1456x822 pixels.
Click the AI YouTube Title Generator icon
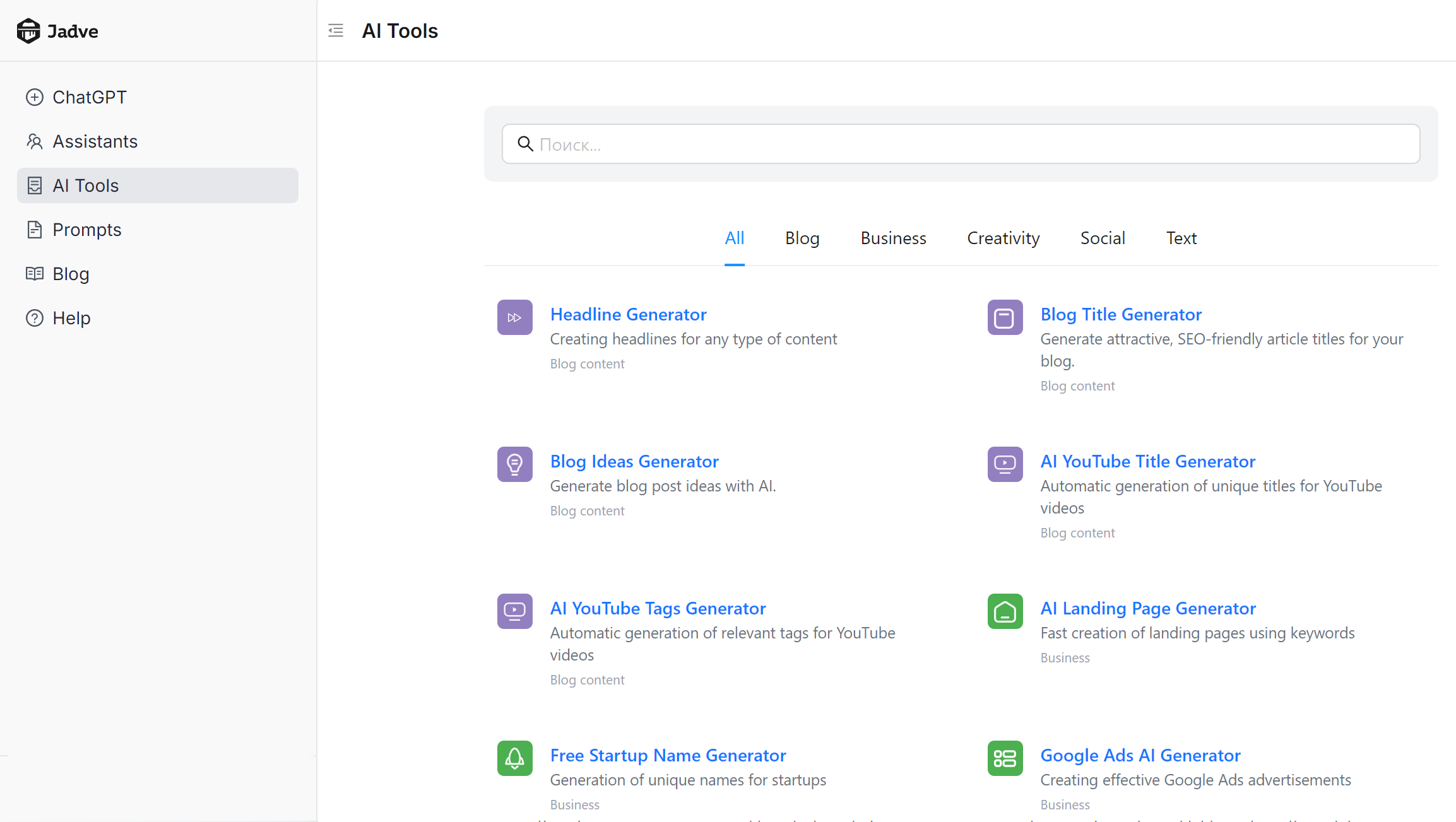1005,464
